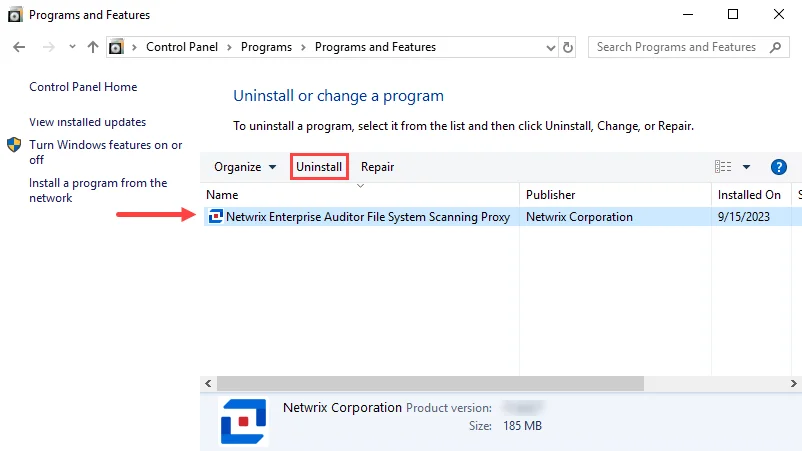The height and width of the screenshot is (451, 802).
Task: Click the Repair toolbar button
Action: [x=377, y=167]
